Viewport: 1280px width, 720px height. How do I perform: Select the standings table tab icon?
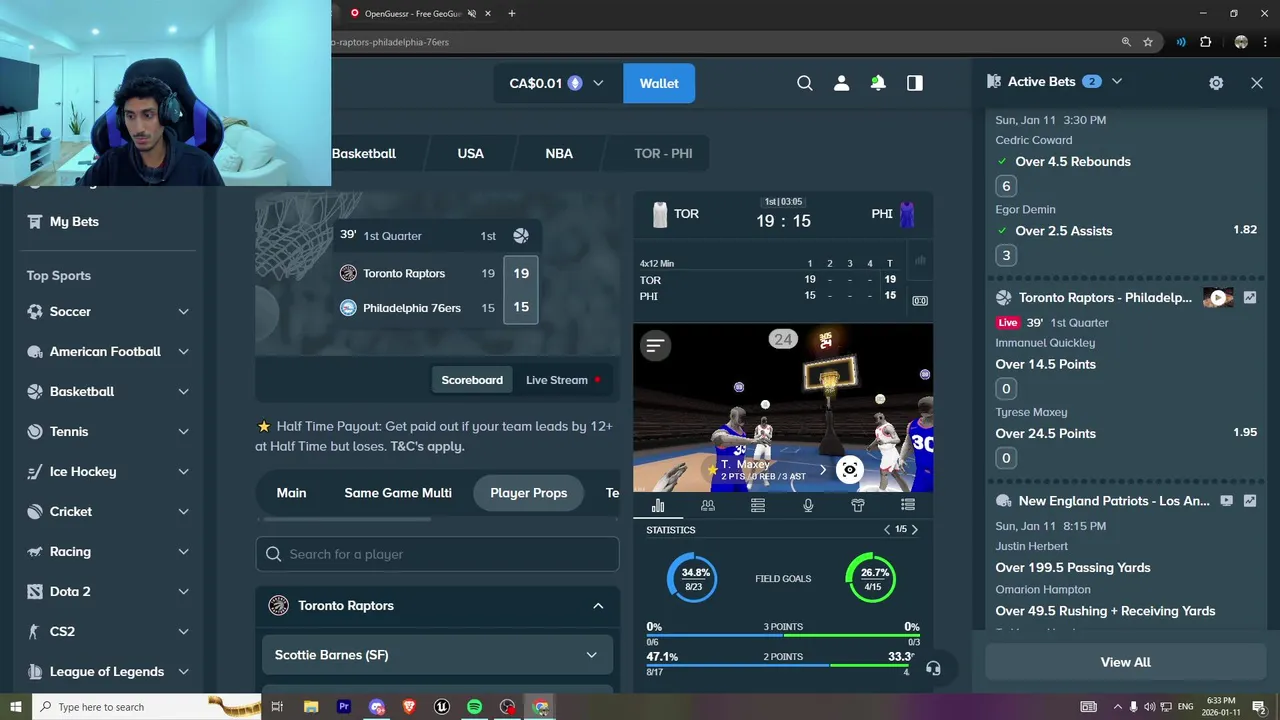758,506
